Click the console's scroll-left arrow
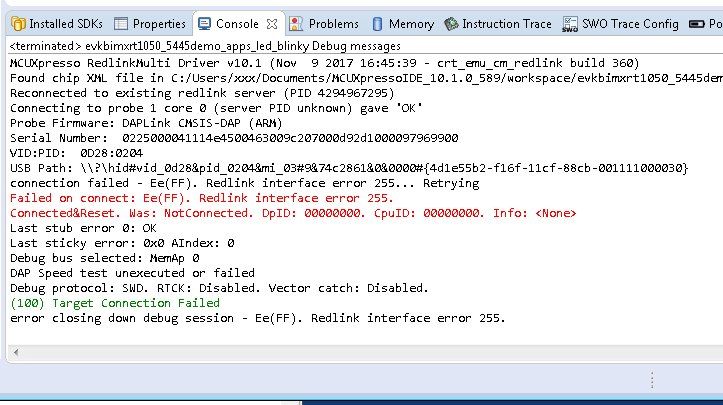The height and width of the screenshot is (405, 723). pyautogui.click(x=15, y=350)
